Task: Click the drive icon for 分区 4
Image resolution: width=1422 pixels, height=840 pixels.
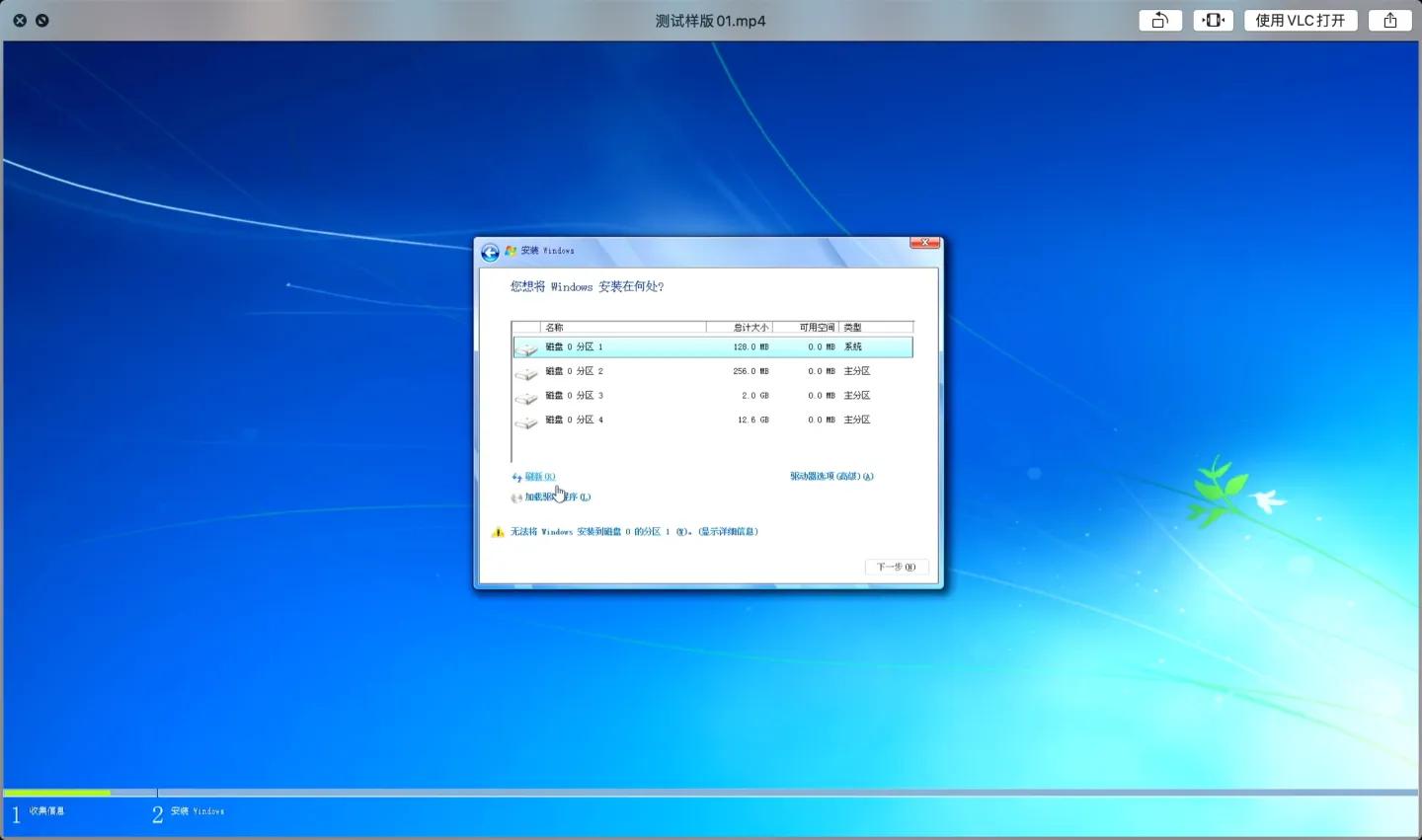Action: pyautogui.click(x=526, y=421)
